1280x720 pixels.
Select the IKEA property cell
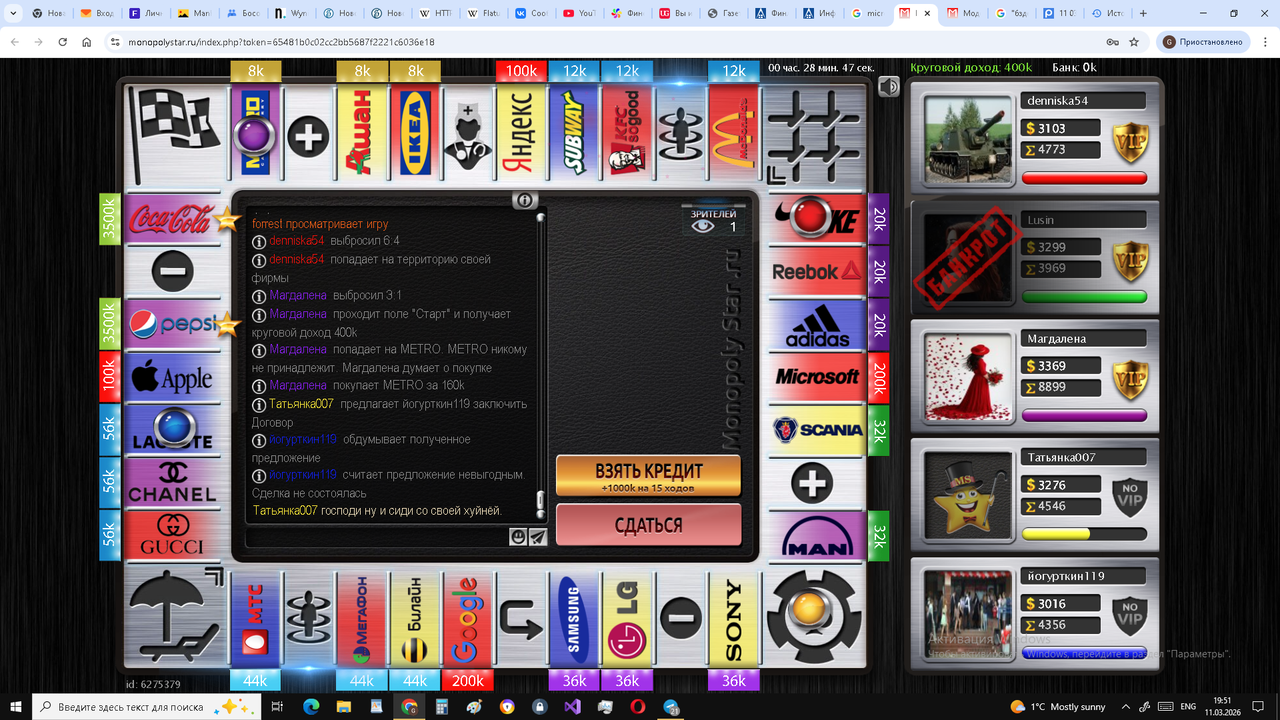[414, 135]
